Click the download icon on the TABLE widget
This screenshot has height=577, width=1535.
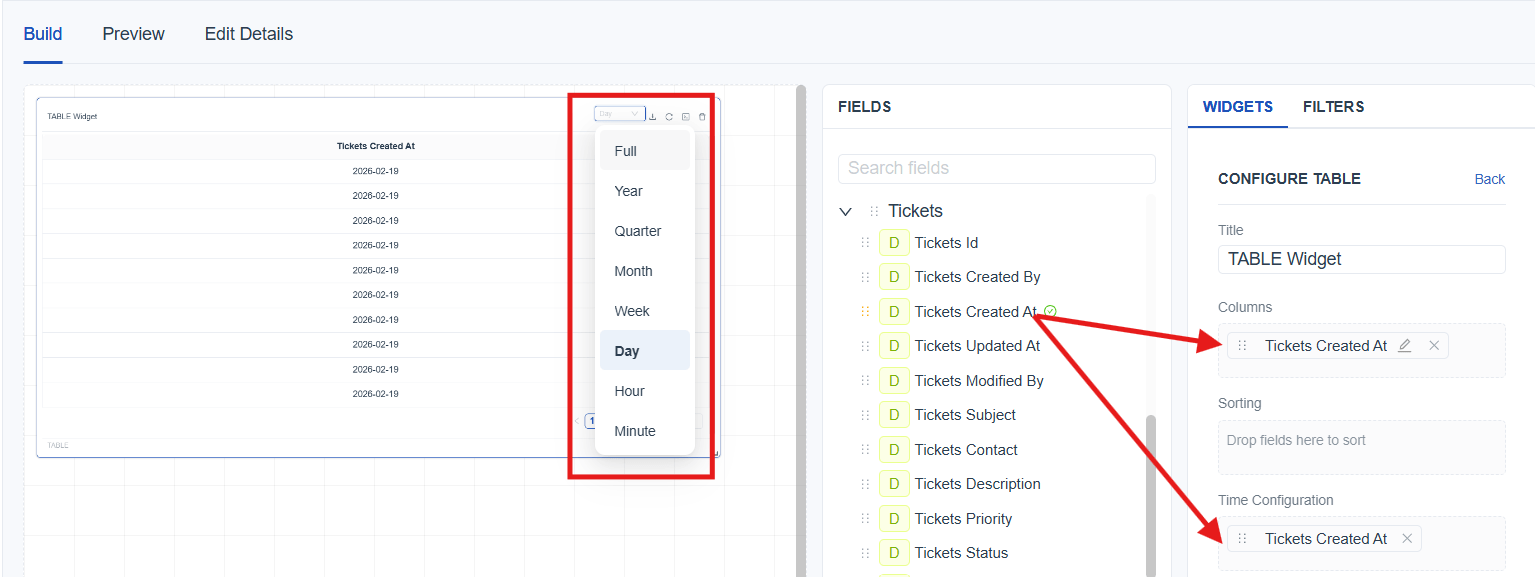click(x=653, y=117)
